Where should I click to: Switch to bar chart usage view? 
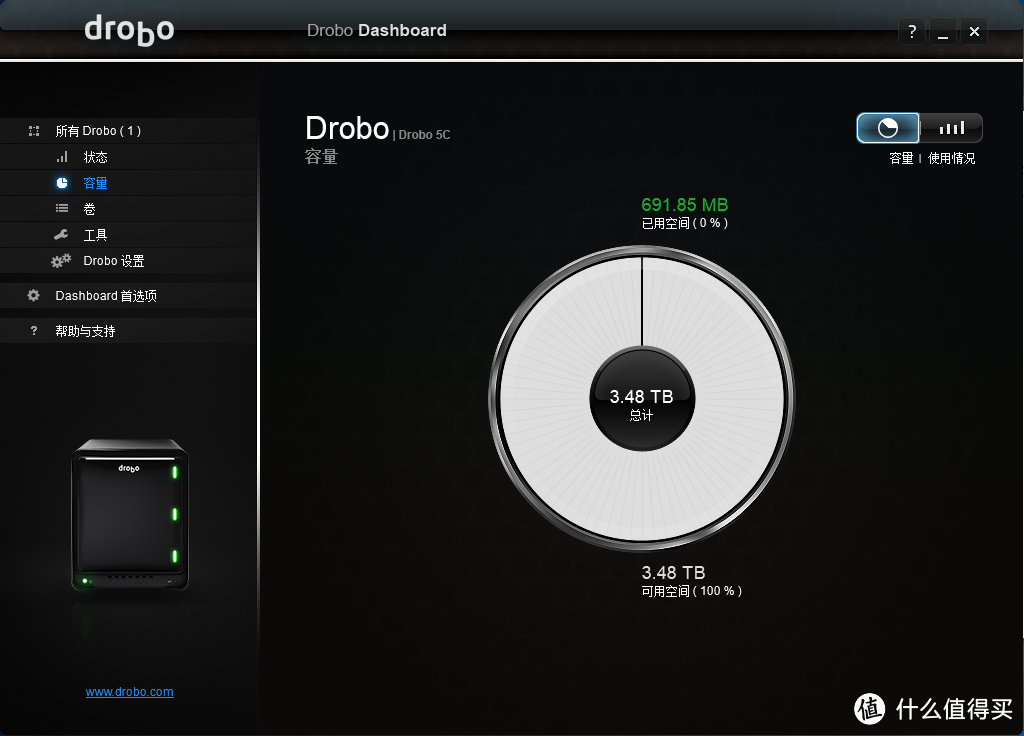[951, 128]
